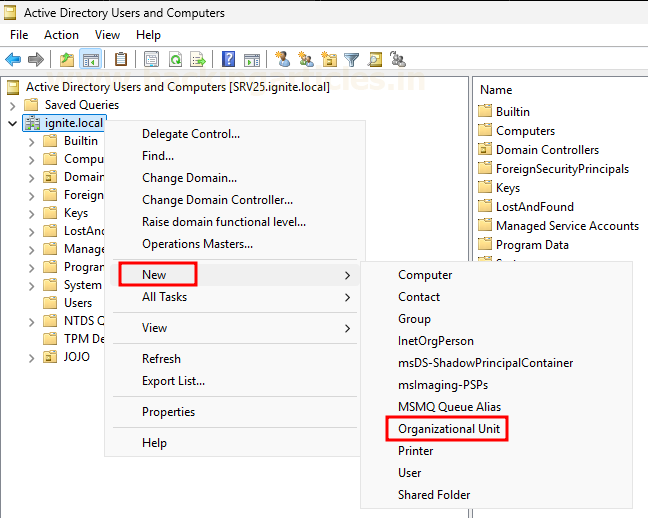Click the JOJO organizational unit folder icon
The image size is (648, 518).
coord(50,357)
